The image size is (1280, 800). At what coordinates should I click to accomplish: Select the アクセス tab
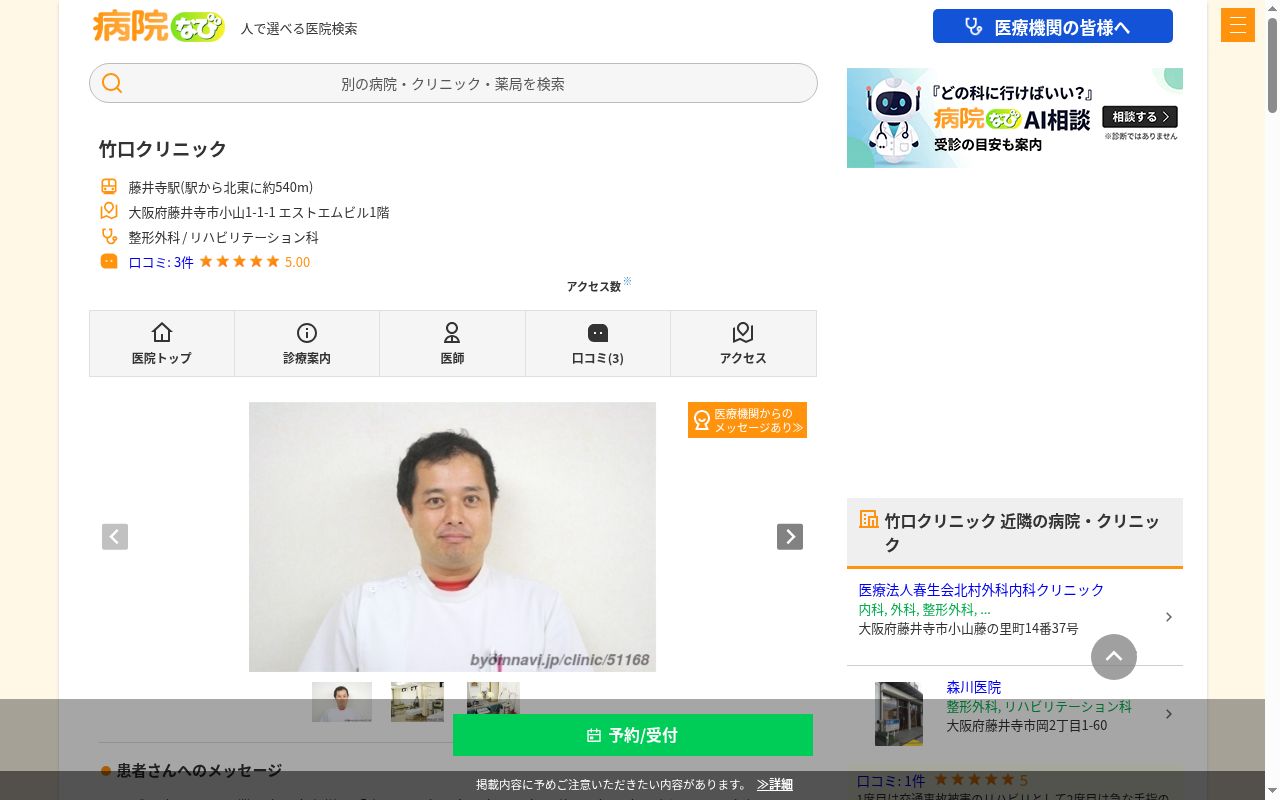point(743,343)
